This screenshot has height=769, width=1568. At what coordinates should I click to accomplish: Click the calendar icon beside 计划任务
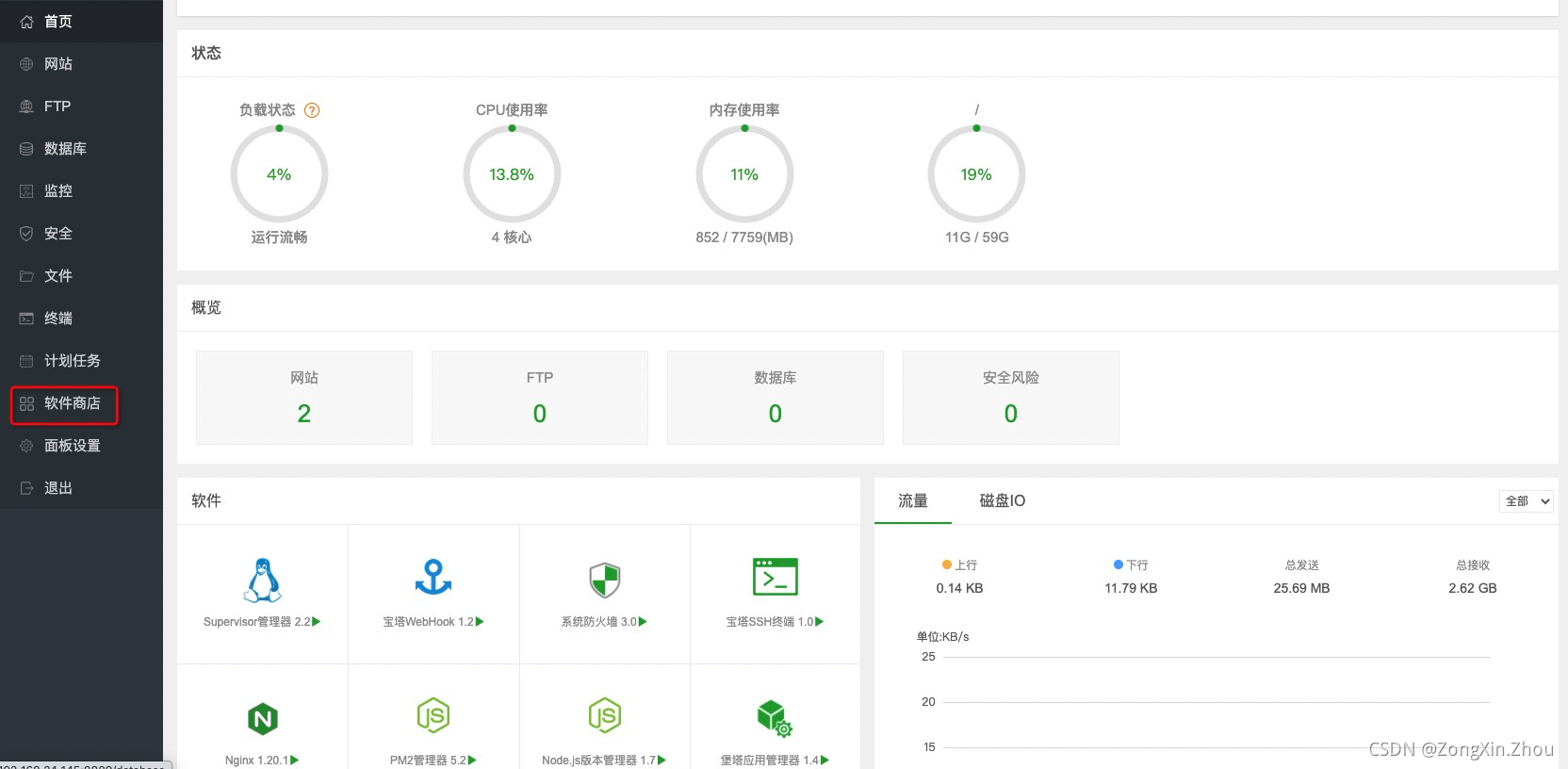click(x=26, y=361)
